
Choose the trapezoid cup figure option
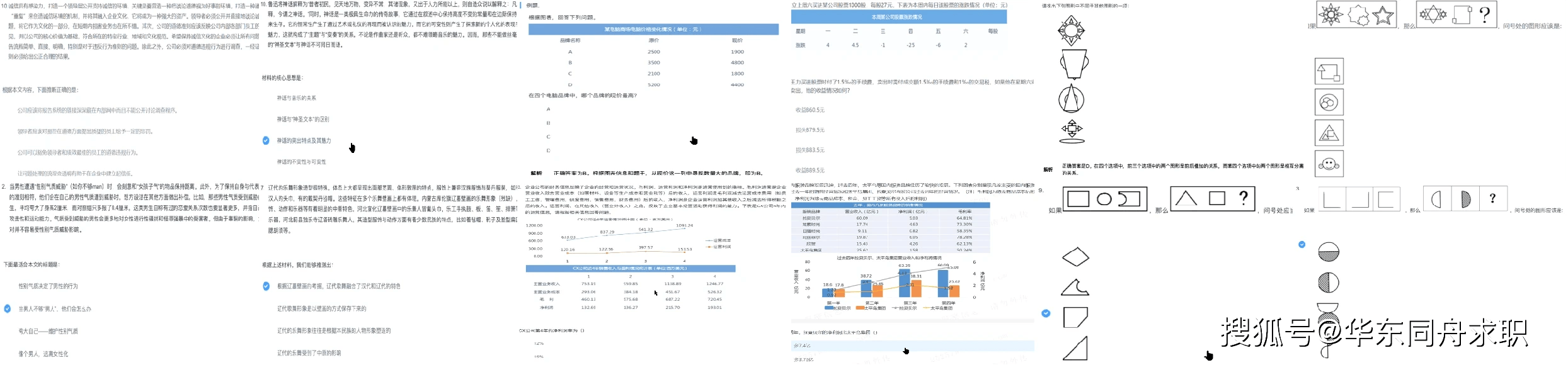pos(1073,64)
